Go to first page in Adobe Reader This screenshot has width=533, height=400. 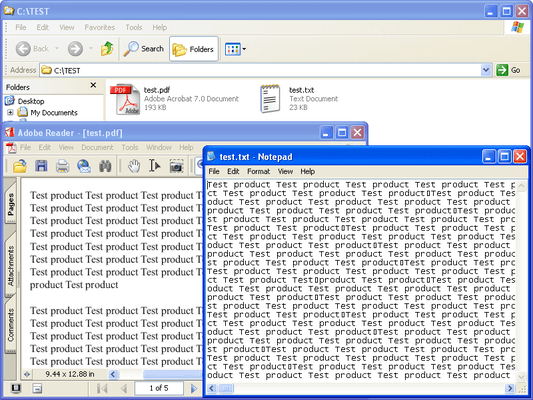click(102, 388)
